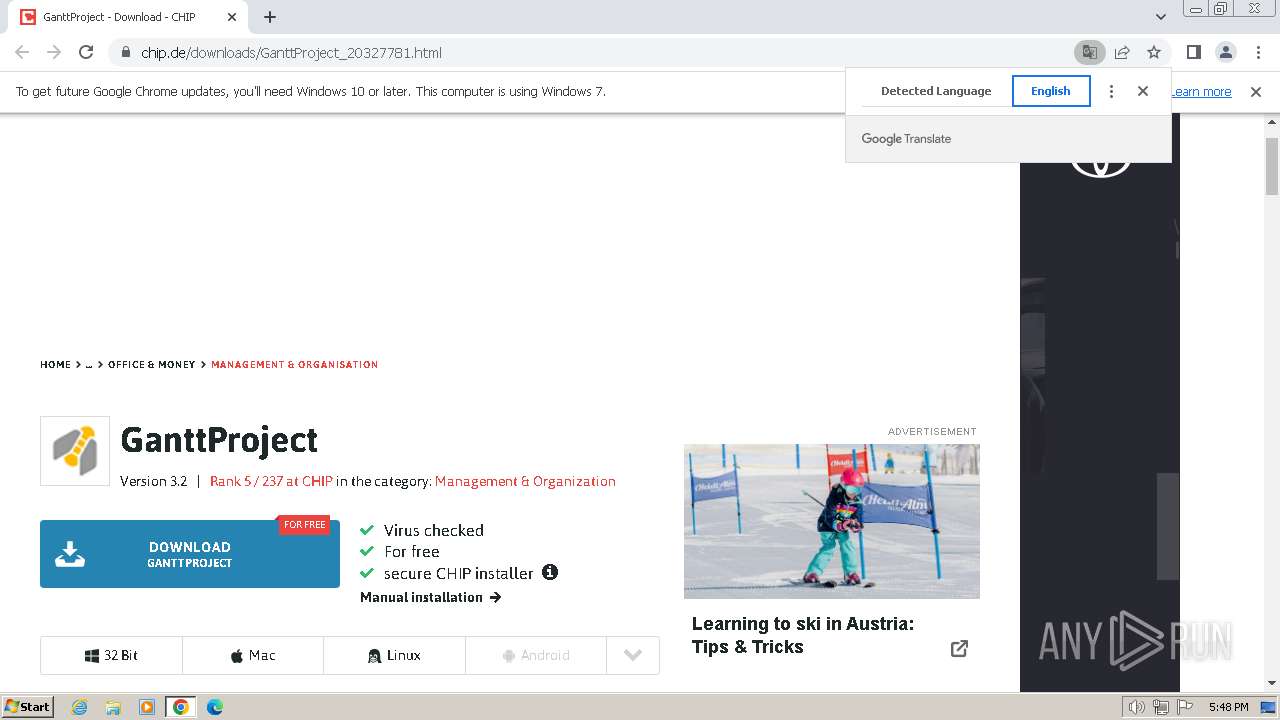This screenshot has width=1280, height=720.
Task: Open the tab search dropdown arrow
Action: 1160,16
